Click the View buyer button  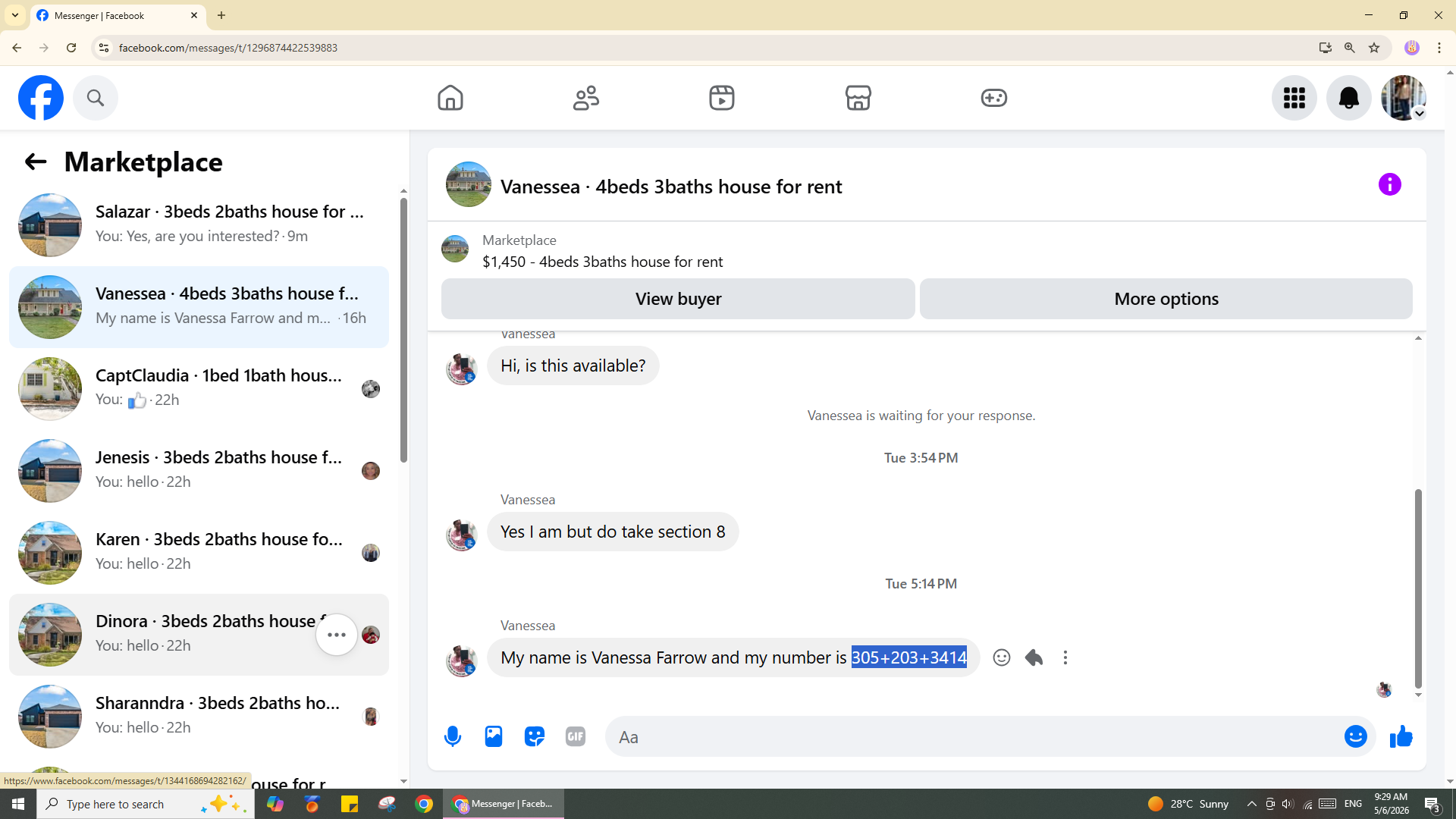678,299
